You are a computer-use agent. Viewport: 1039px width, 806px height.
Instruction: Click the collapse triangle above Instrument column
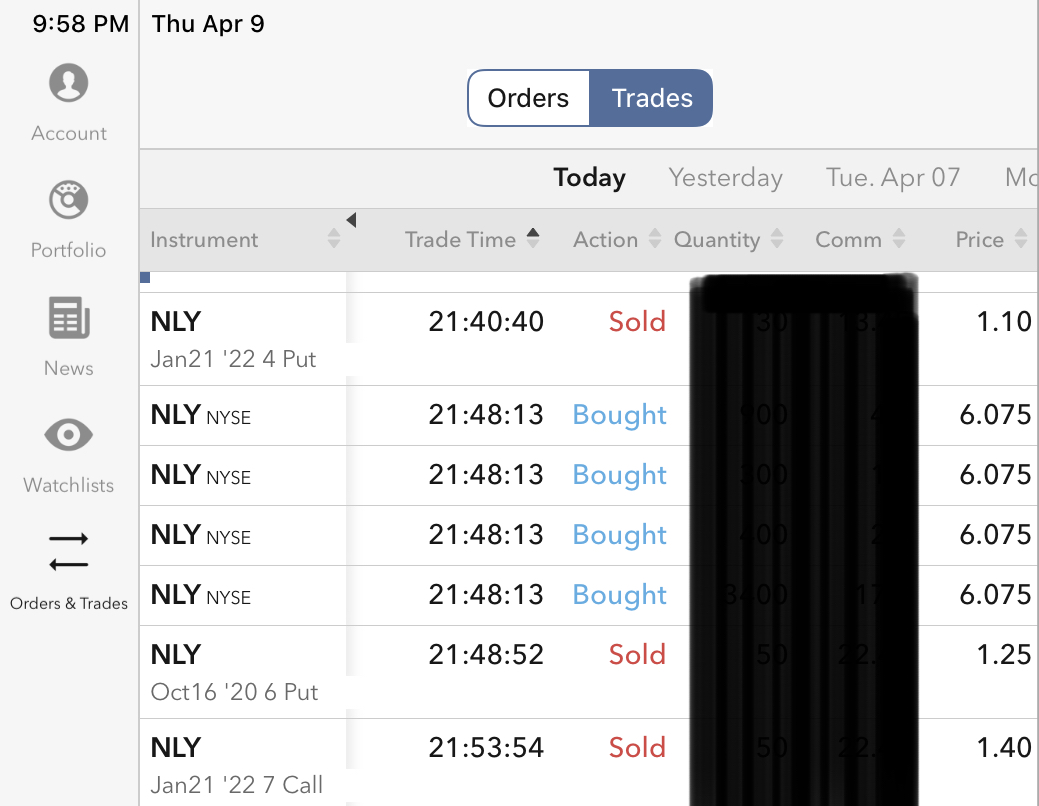(x=351, y=220)
